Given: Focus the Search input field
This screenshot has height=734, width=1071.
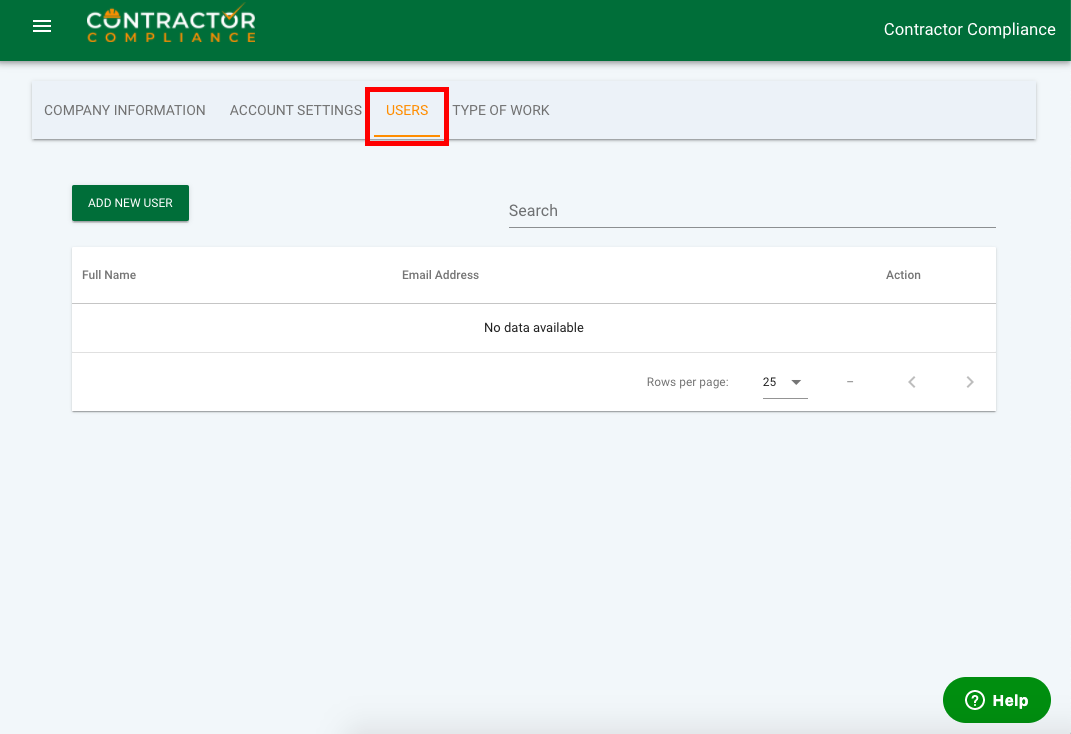Looking at the screenshot, I should 752,211.
